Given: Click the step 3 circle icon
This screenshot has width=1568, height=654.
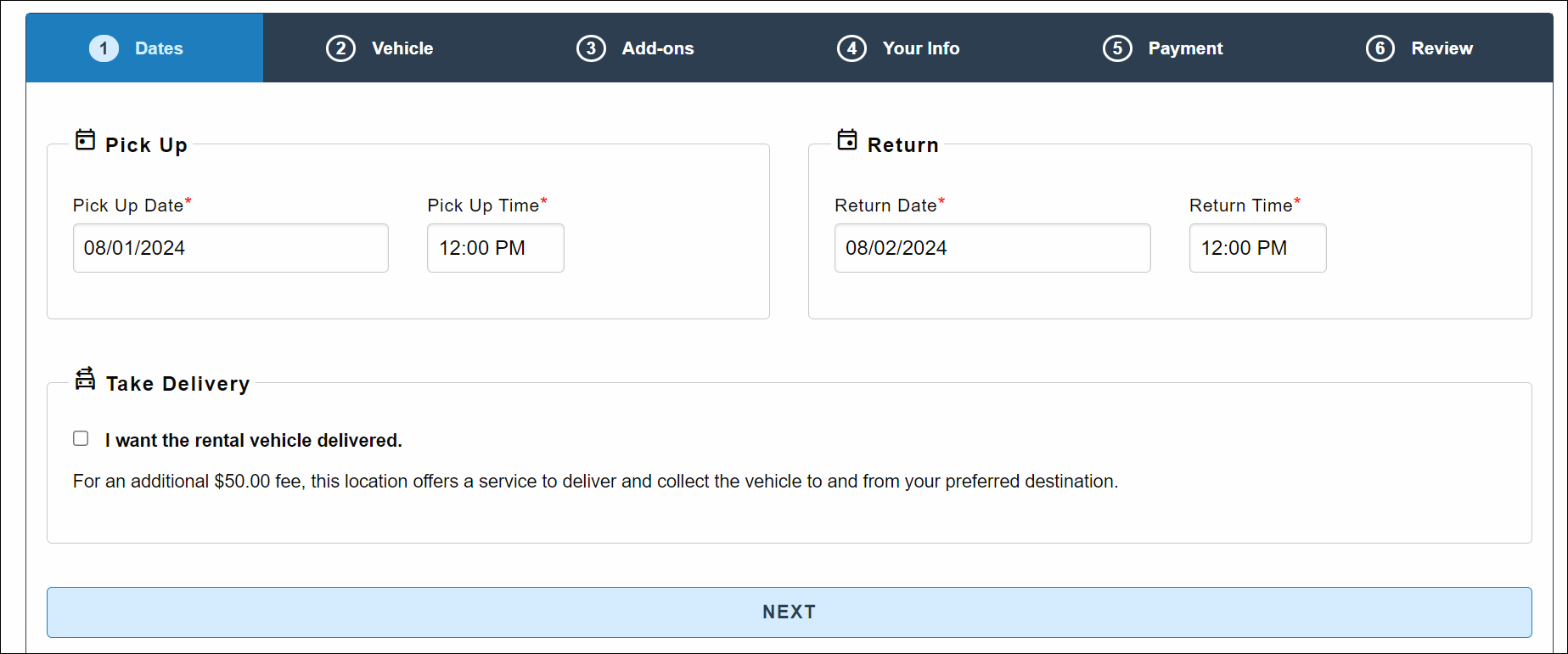Looking at the screenshot, I should [x=591, y=48].
